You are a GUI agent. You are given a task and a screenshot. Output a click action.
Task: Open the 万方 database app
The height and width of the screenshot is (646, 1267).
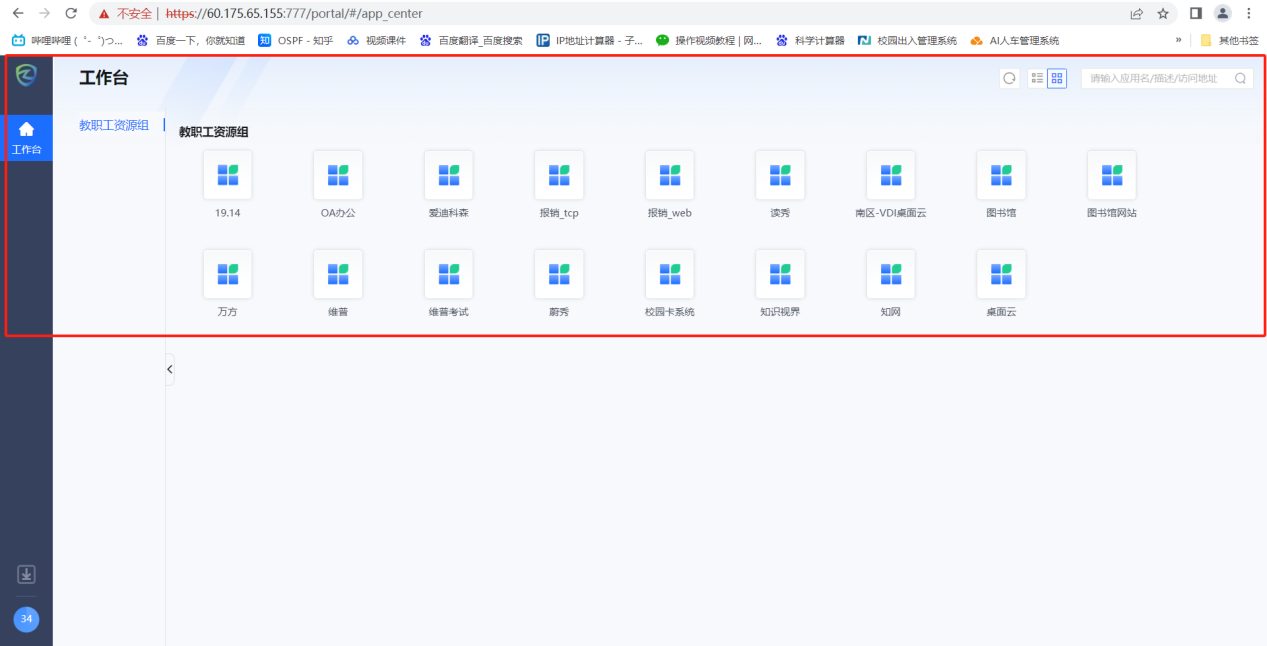coord(227,275)
